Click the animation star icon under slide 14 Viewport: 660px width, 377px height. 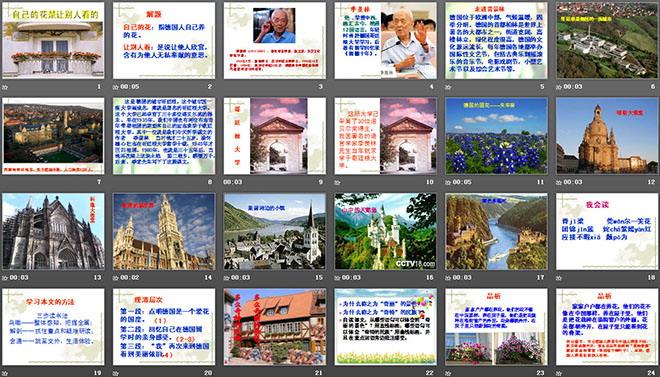tap(116, 278)
